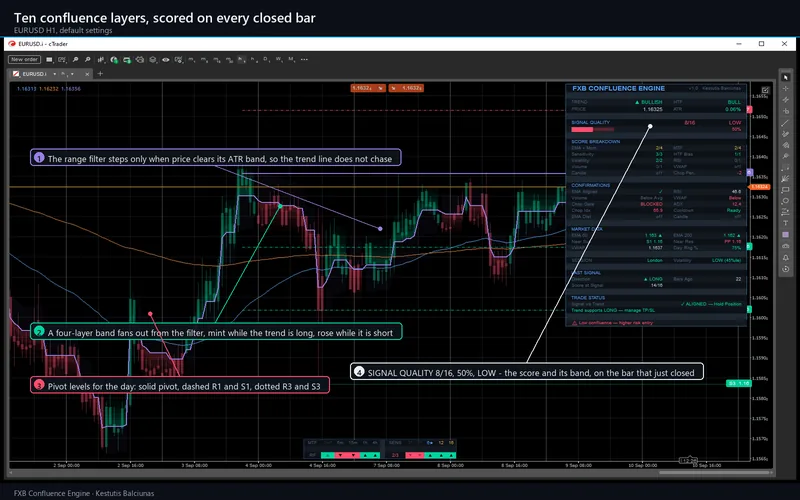800x500 pixels.
Task: Close the EURUSD.i chart tab
Action: point(87,74)
